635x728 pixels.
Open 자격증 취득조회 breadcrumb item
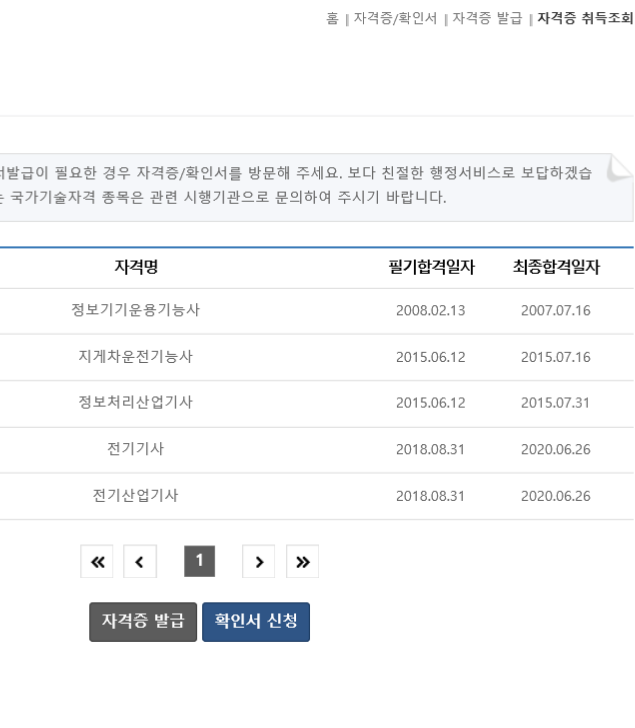coord(585,18)
